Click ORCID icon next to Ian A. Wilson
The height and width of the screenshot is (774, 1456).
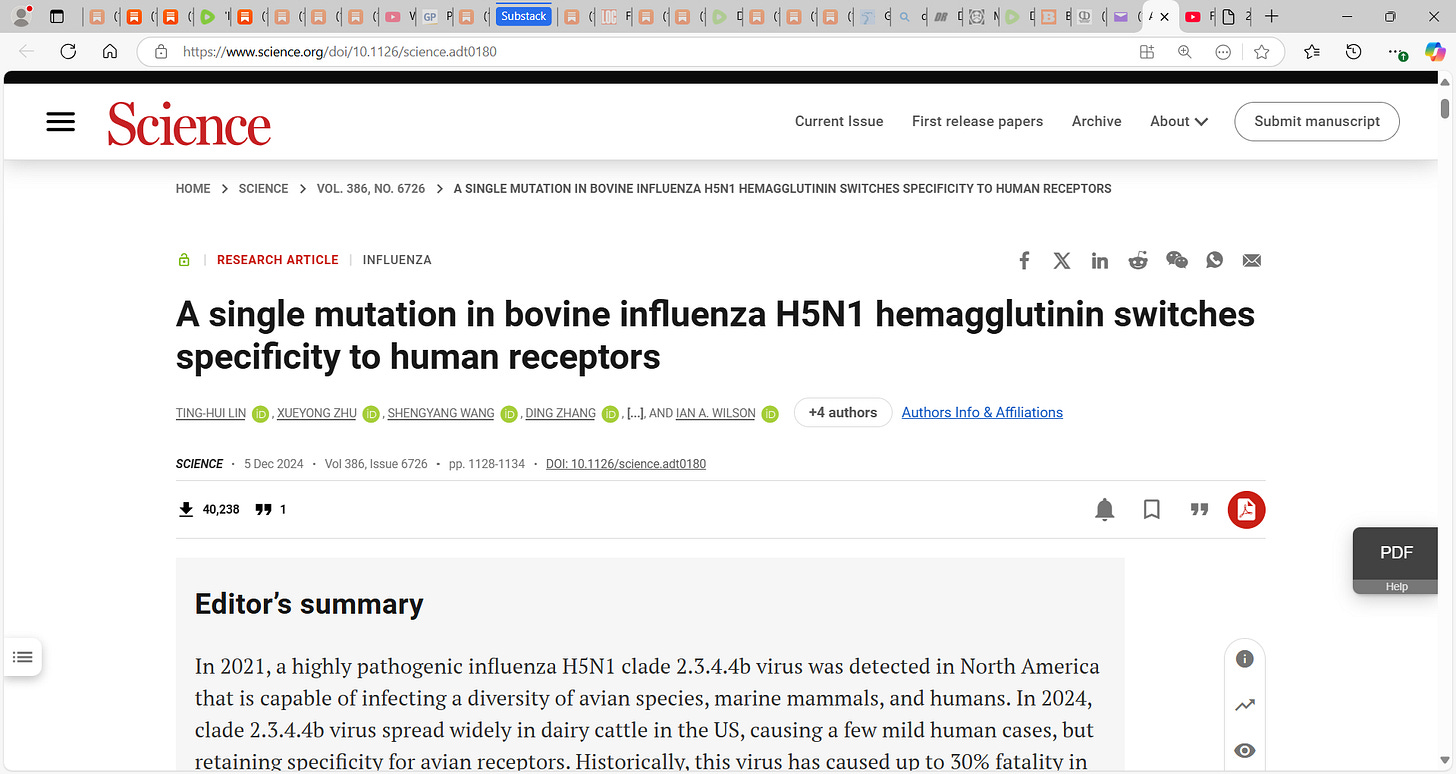770,414
